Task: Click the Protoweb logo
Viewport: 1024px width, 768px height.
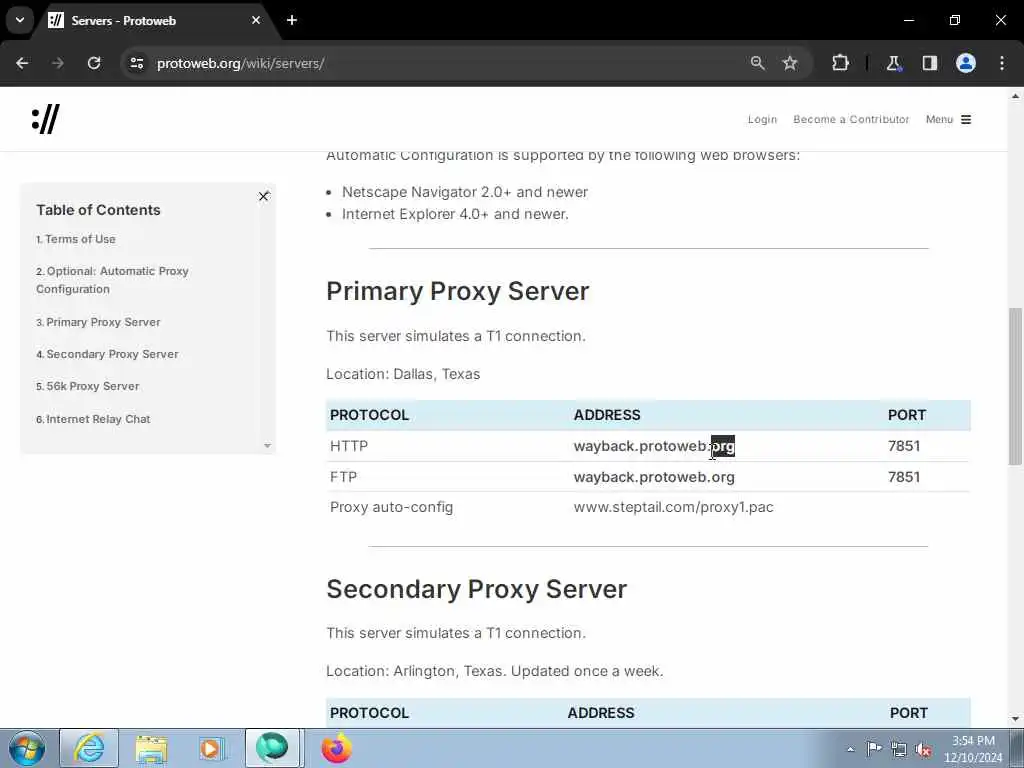Action: coord(46,119)
